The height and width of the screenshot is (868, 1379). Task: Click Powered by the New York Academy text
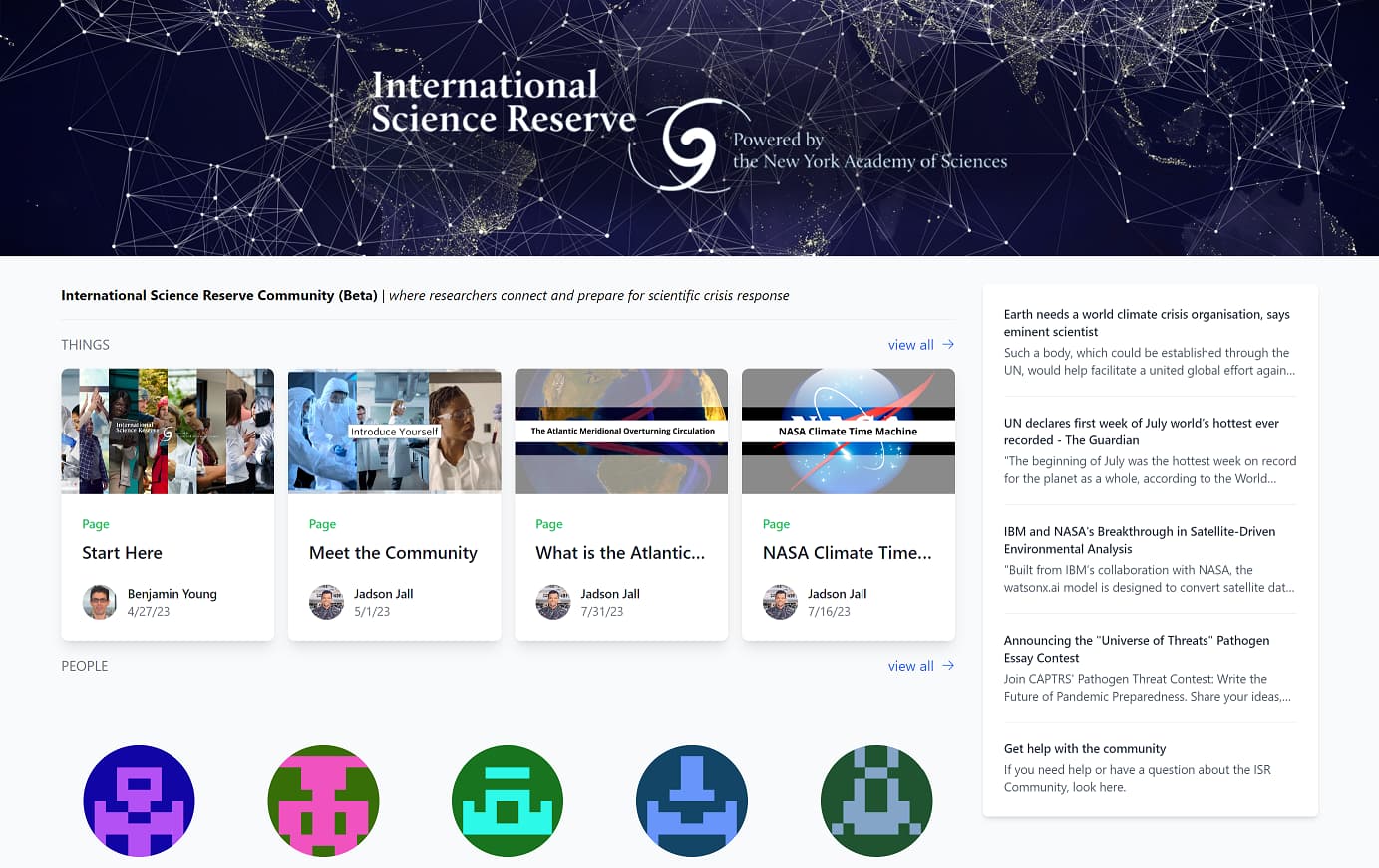point(869,150)
